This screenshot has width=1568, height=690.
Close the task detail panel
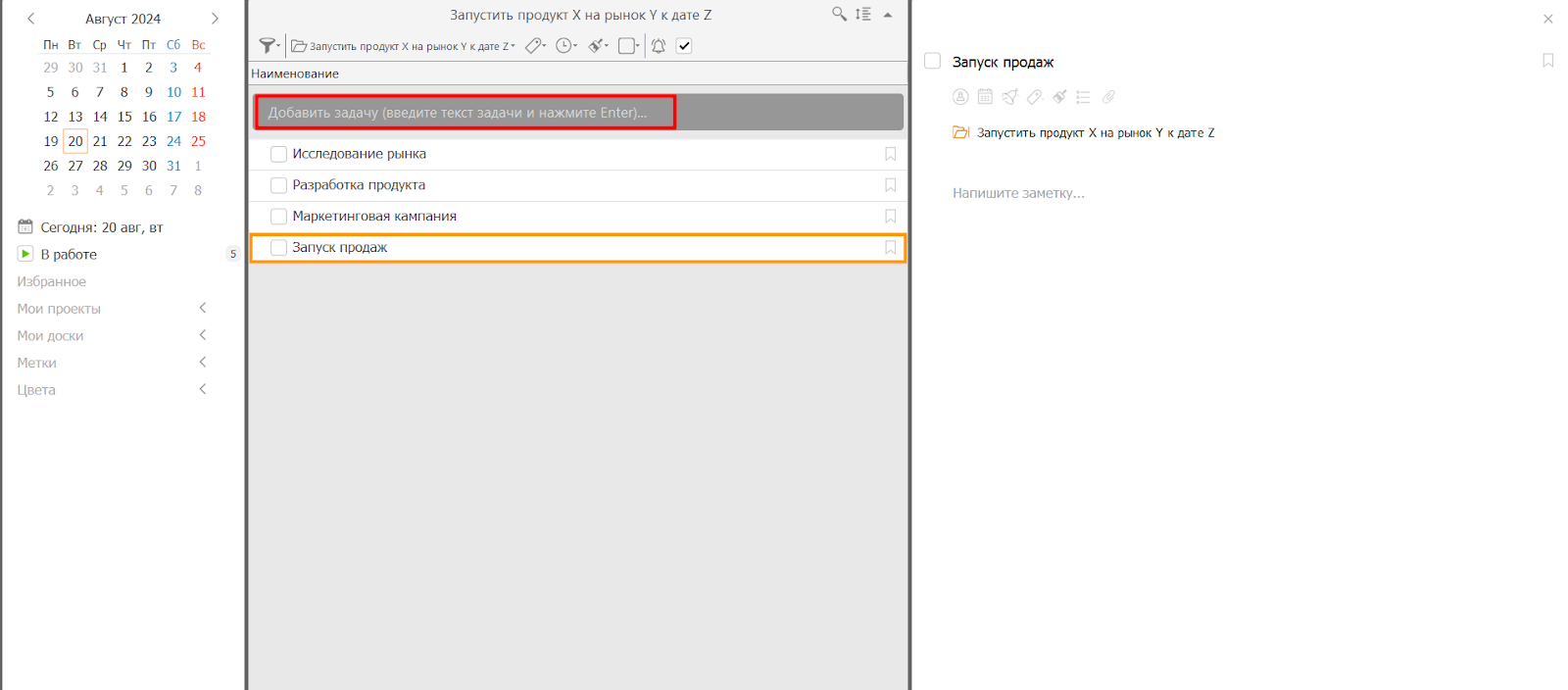click(1548, 19)
